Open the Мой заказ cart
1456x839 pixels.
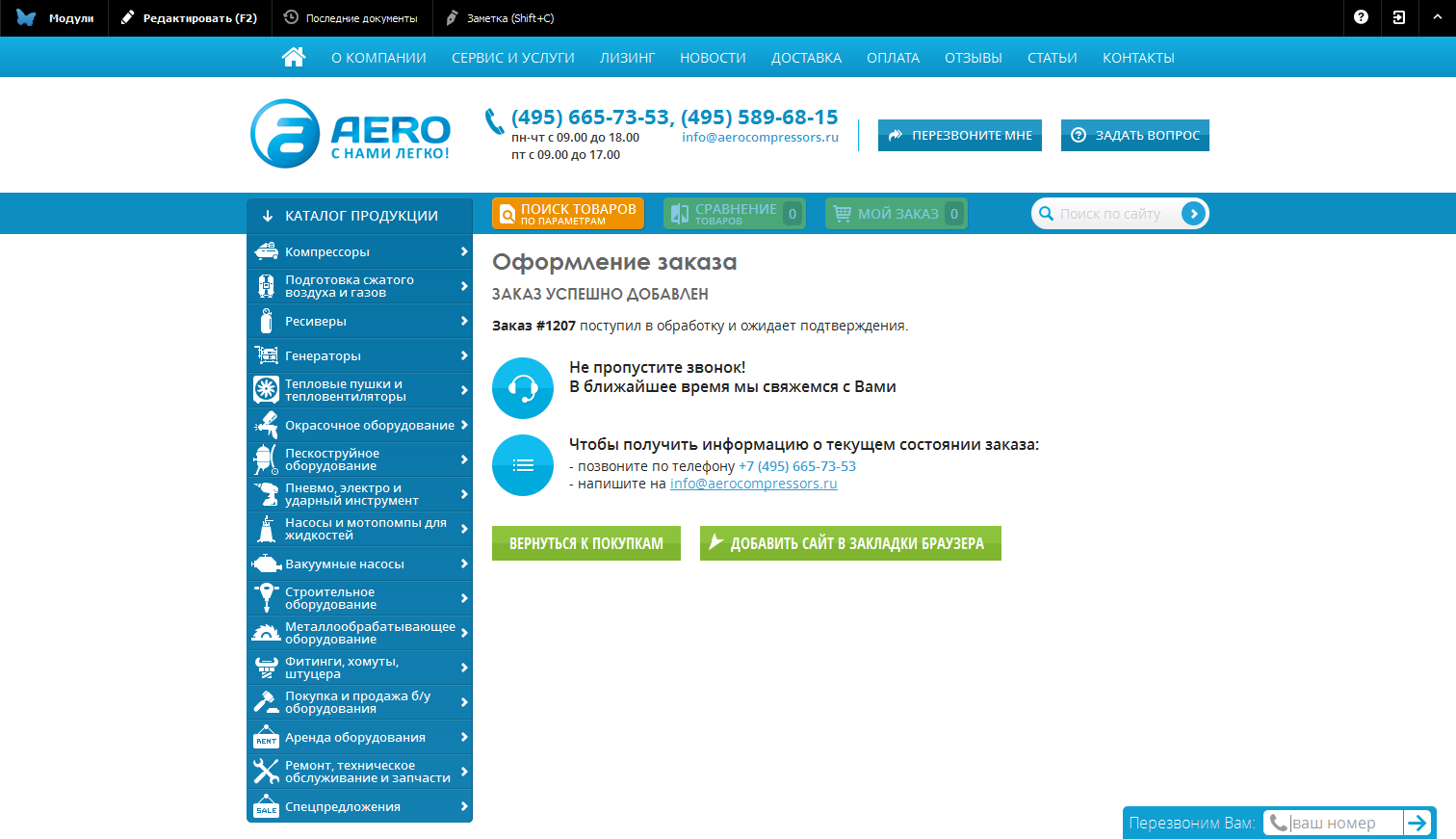point(897,214)
